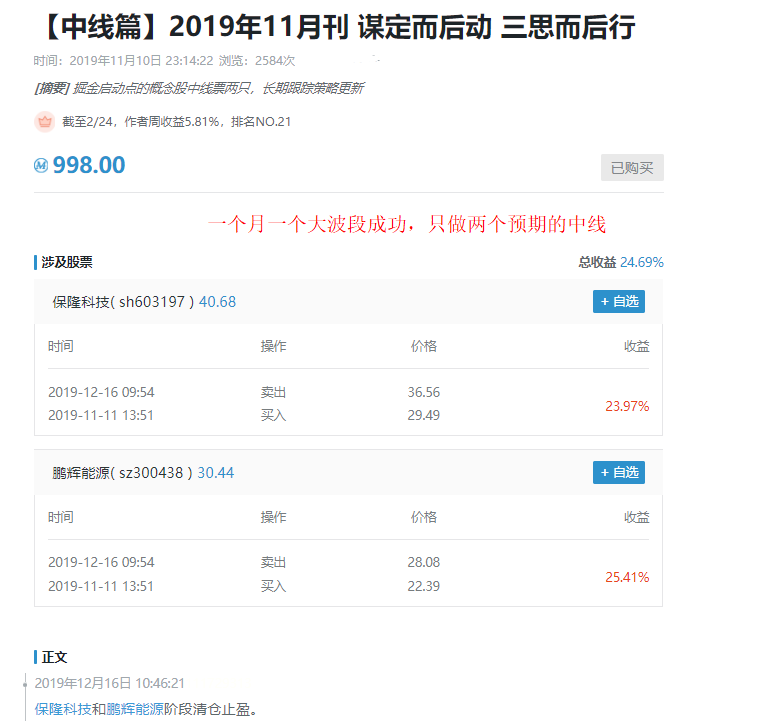
Task: Select sell price 36.56
Action: pyautogui.click(x=424, y=392)
